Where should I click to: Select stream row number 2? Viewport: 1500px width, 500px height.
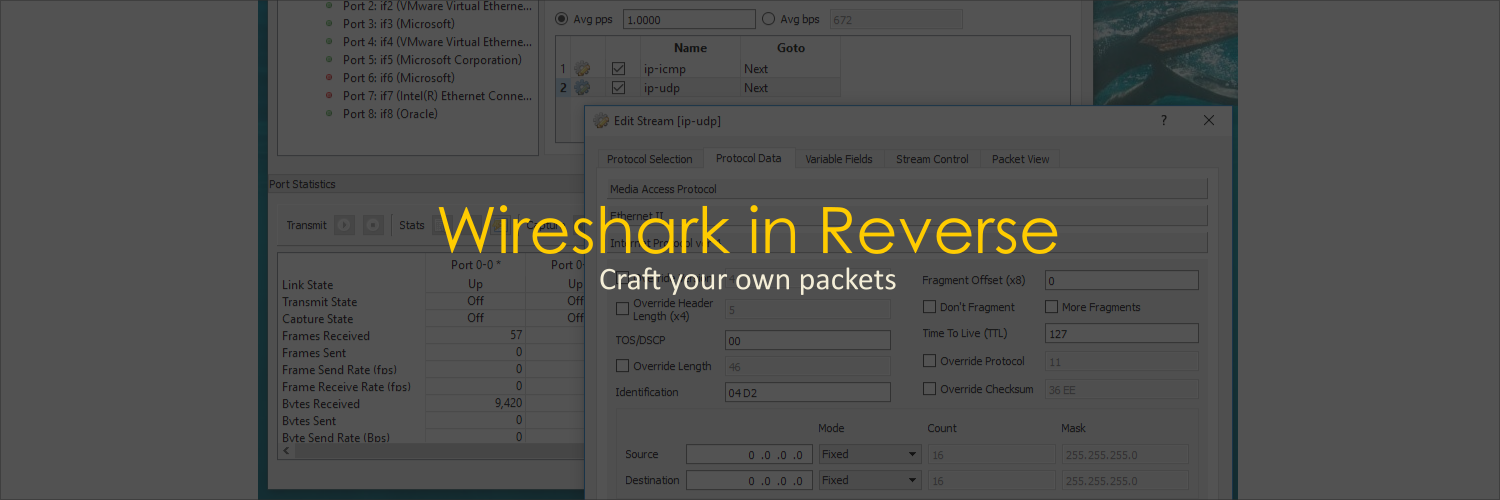pyautogui.click(x=563, y=88)
